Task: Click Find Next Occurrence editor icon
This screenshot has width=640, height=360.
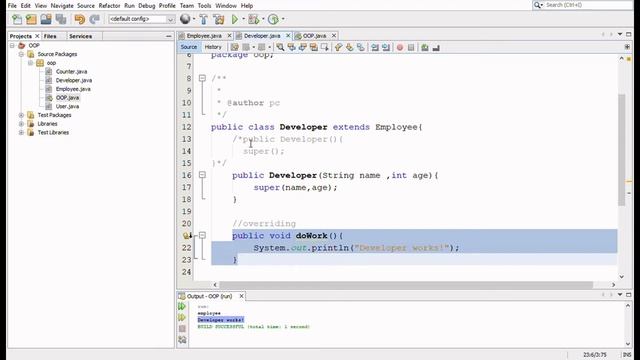Action: coord(302,47)
